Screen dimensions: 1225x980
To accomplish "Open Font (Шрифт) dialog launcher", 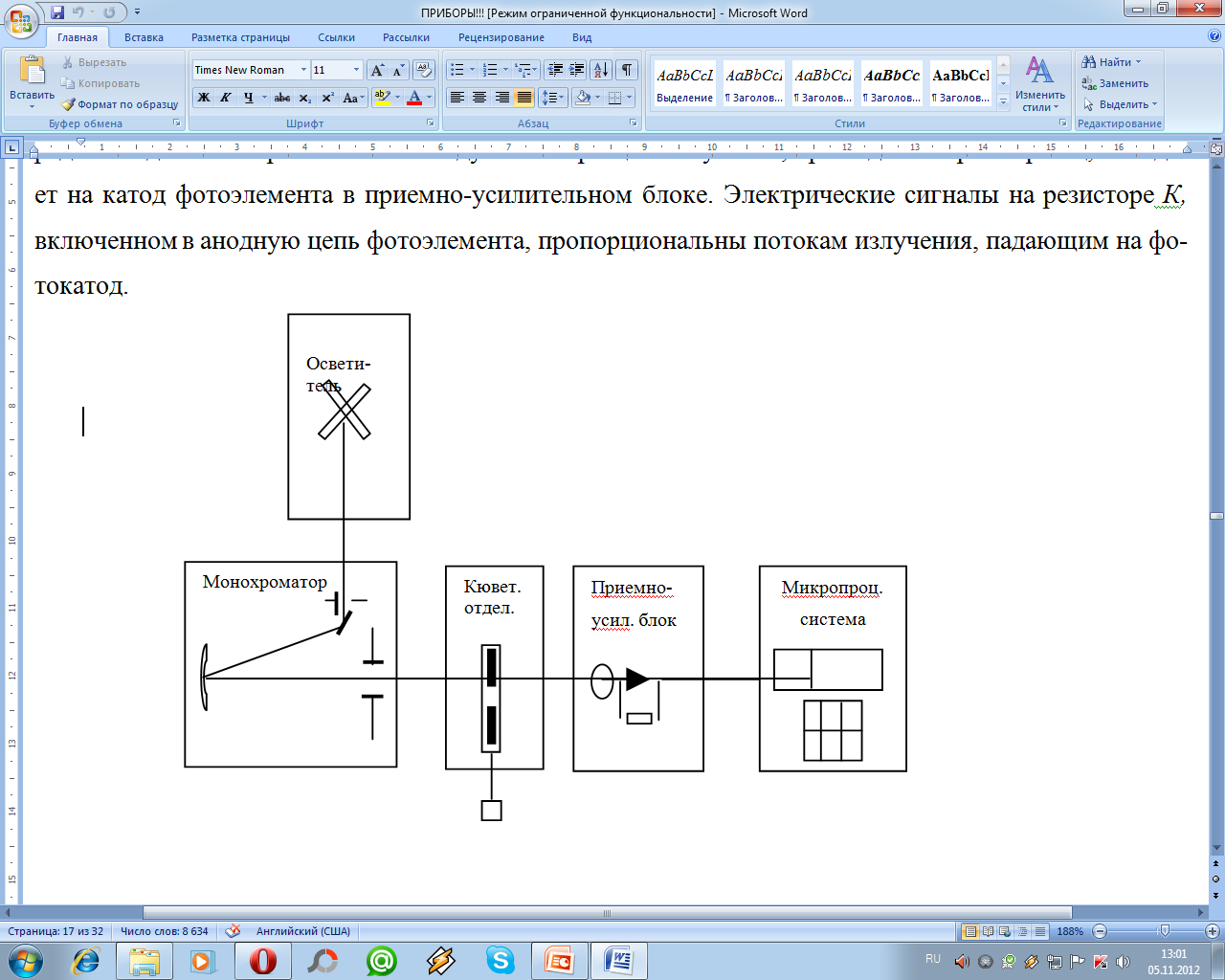I will pos(432,123).
